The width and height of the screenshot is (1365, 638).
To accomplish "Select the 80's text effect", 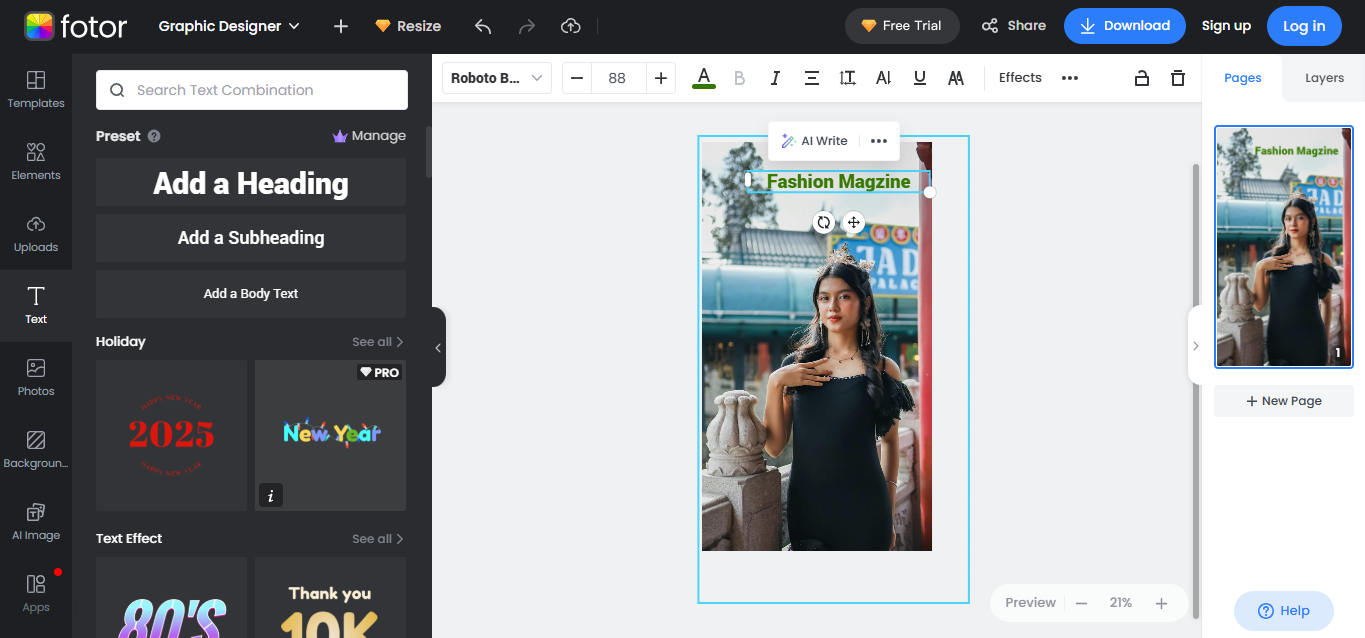I will (171, 598).
